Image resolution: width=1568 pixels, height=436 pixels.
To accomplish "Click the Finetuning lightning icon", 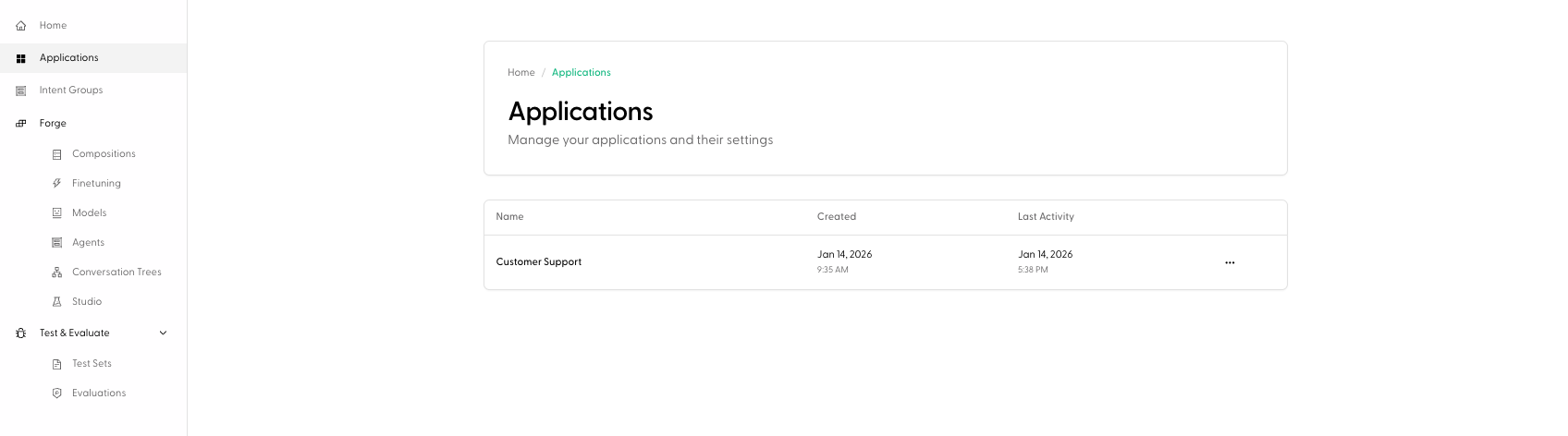I will pyautogui.click(x=56, y=184).
